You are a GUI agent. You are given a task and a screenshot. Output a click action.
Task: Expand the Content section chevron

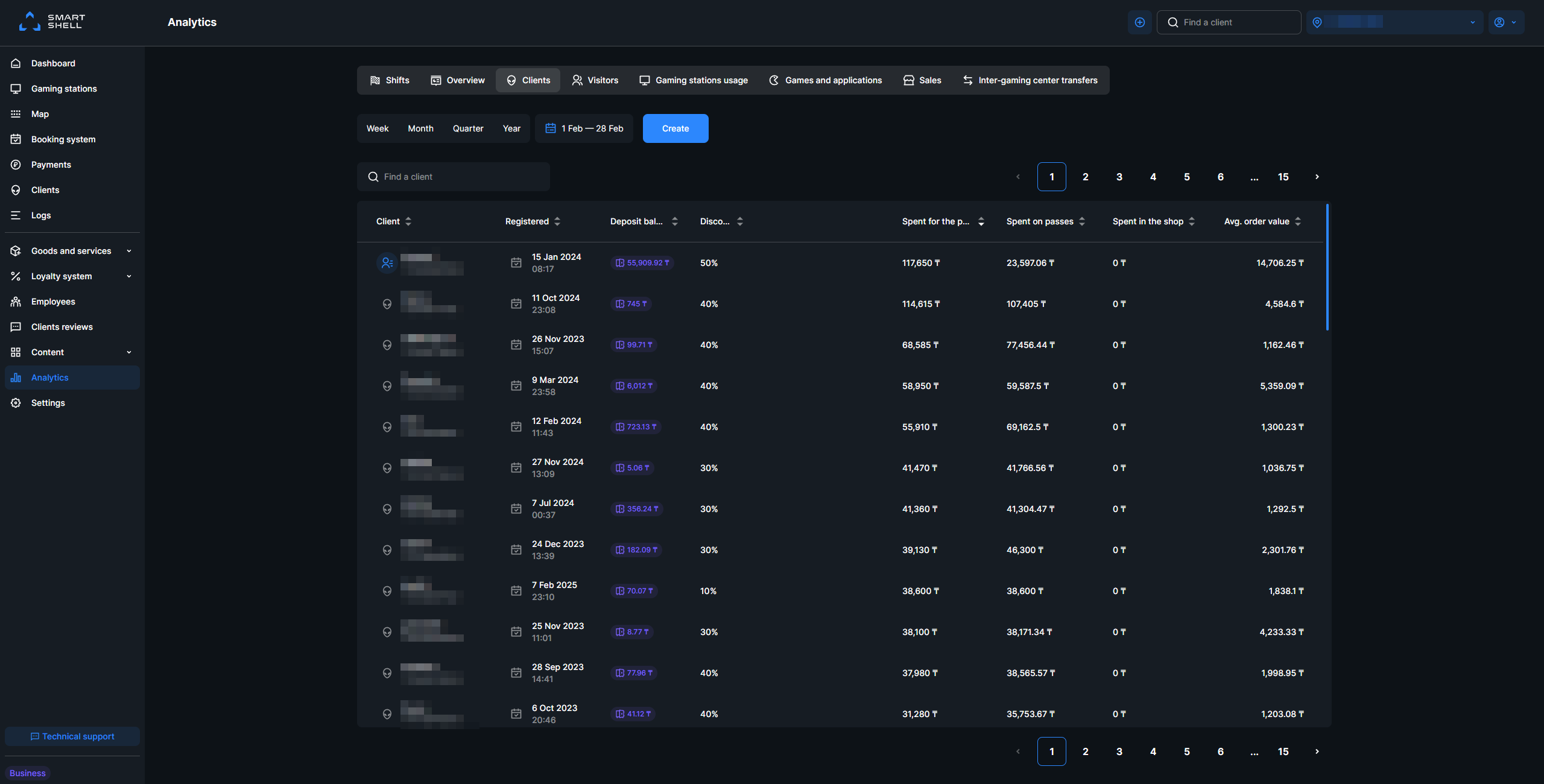click(x=130, y=352)
